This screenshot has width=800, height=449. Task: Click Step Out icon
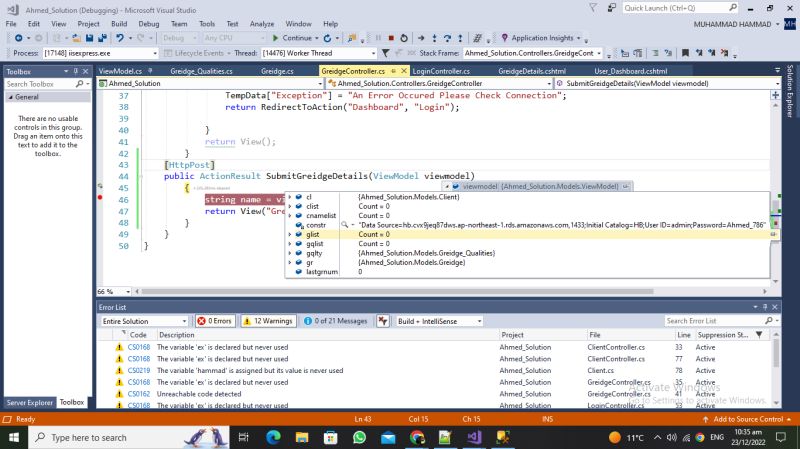[460, 38]
